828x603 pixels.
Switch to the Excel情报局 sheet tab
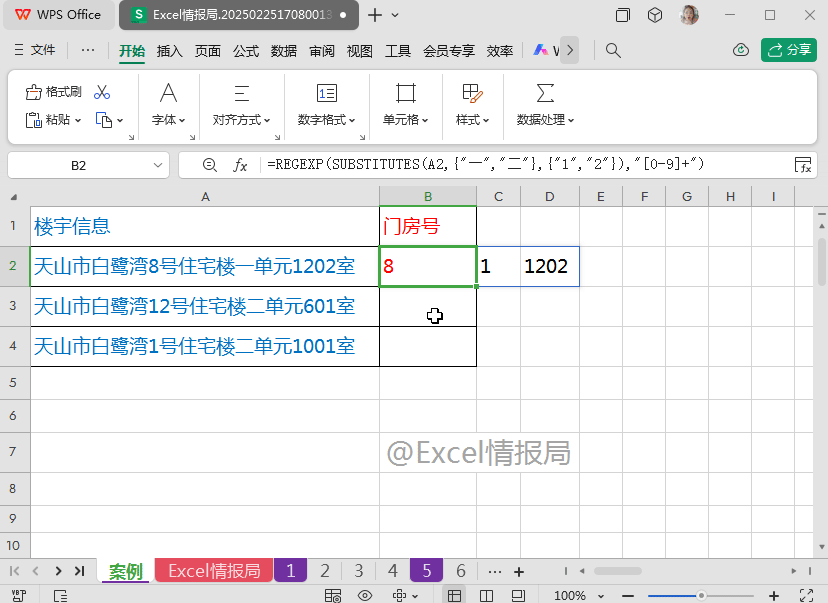(x=214, y=571)
